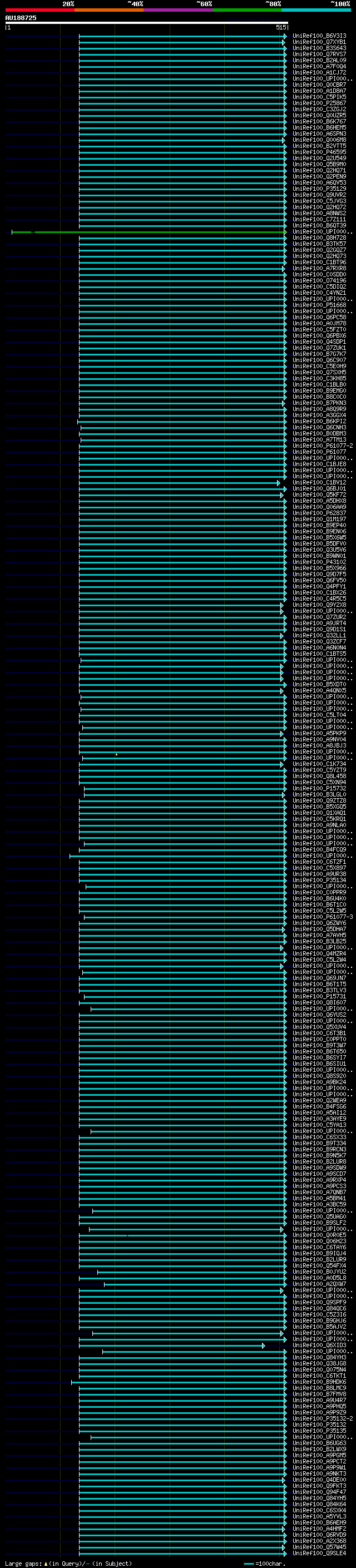Click the white query sequence bar

(x=147, y=23)
